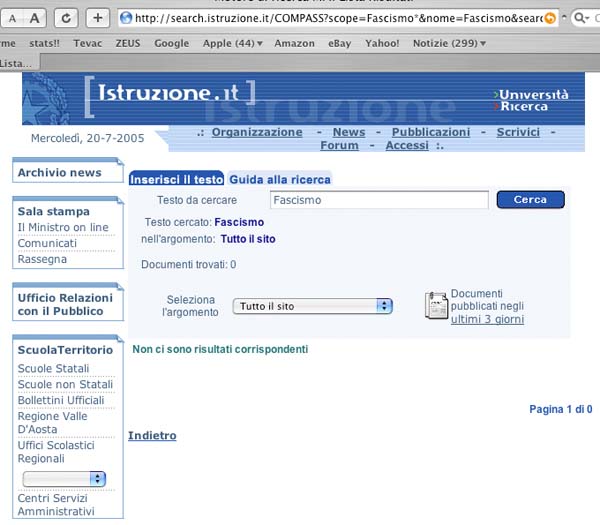Open the Pubblicazioni navigation link
600x525 pixels.
click(x=431, y=132)
